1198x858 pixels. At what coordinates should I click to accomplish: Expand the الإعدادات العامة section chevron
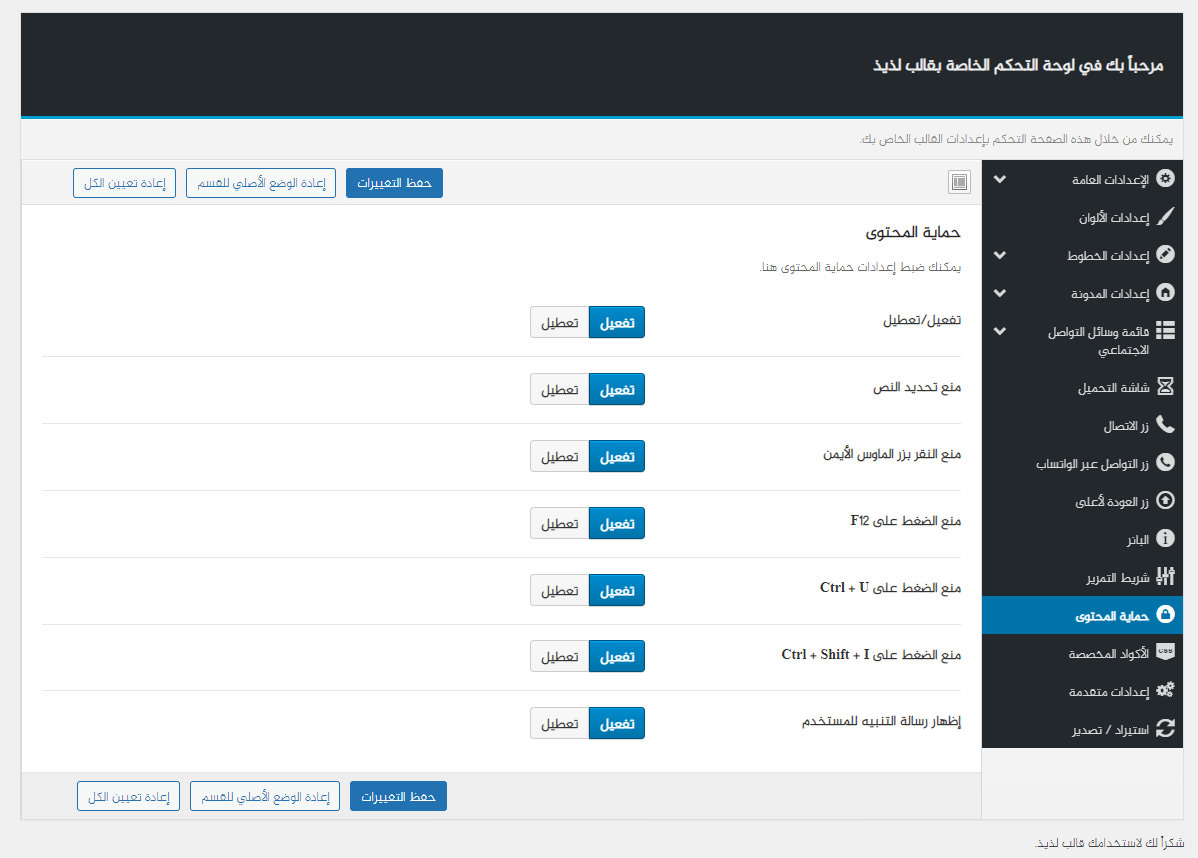coord(999,180)
